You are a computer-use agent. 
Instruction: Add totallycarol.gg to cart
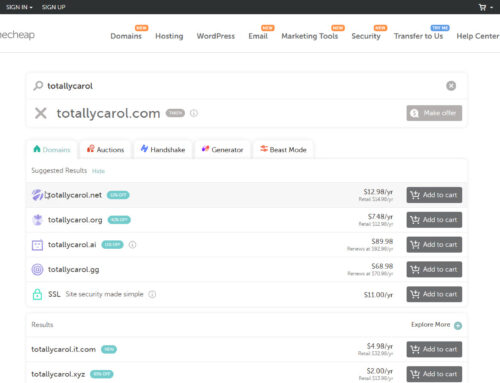point(434,269)
